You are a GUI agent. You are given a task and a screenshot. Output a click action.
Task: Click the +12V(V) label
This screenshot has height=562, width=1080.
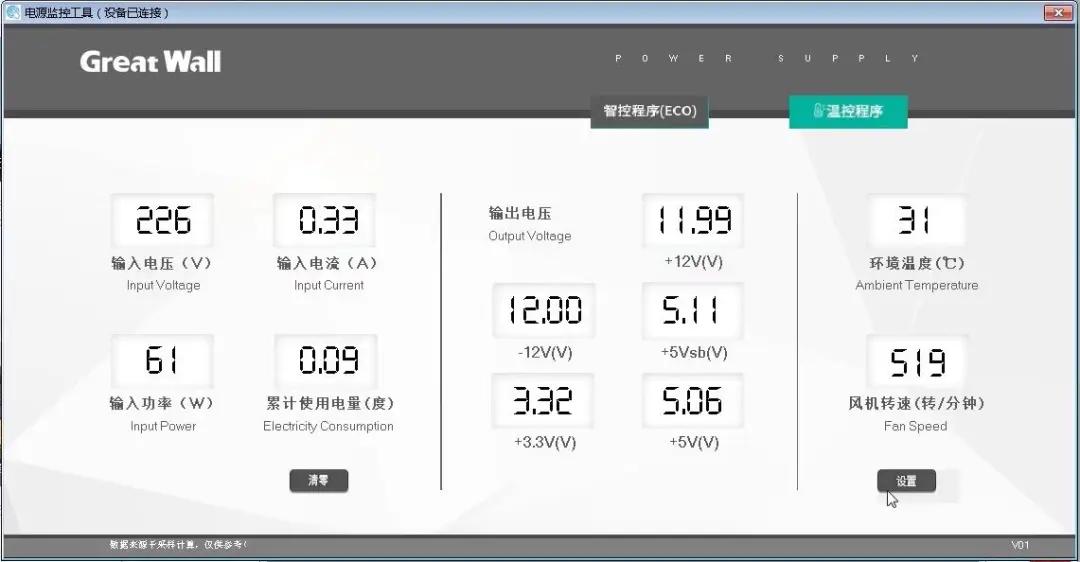(694, 262)
